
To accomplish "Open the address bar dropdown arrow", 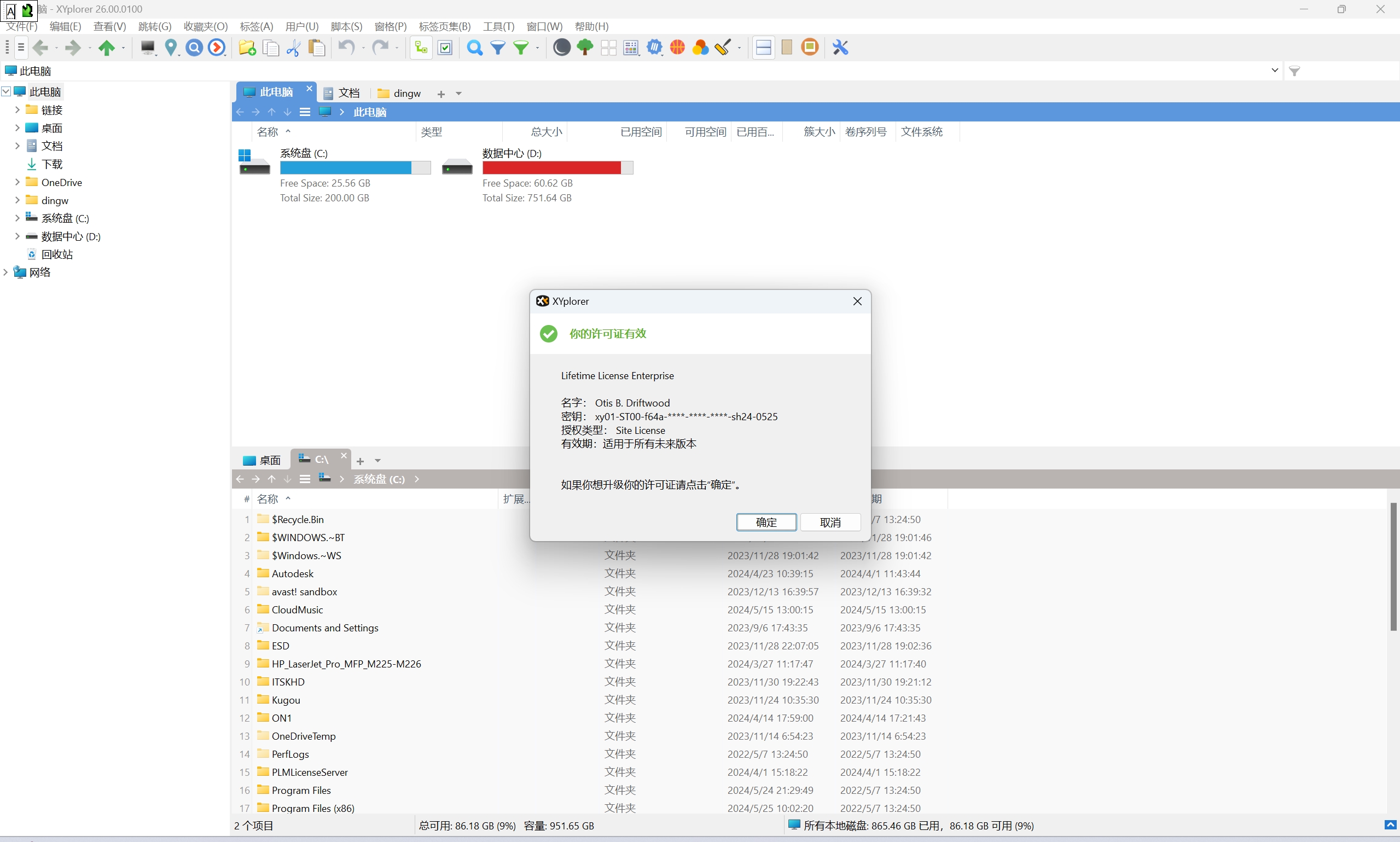I will pos(1275,71).
